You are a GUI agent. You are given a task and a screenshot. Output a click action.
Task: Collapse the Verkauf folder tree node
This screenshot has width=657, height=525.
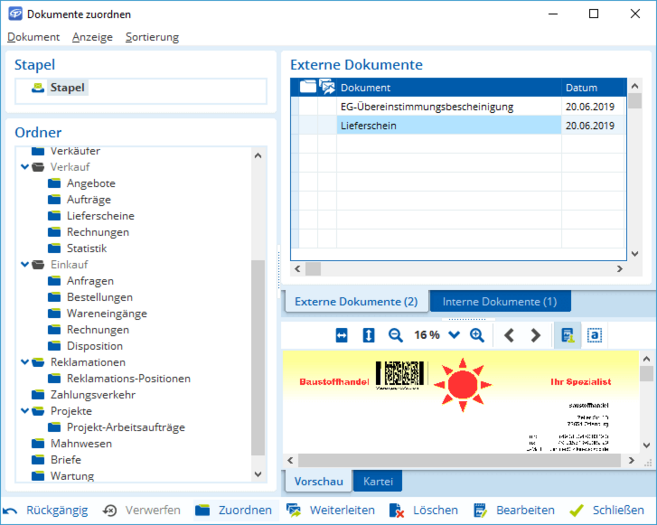point(25,168)
